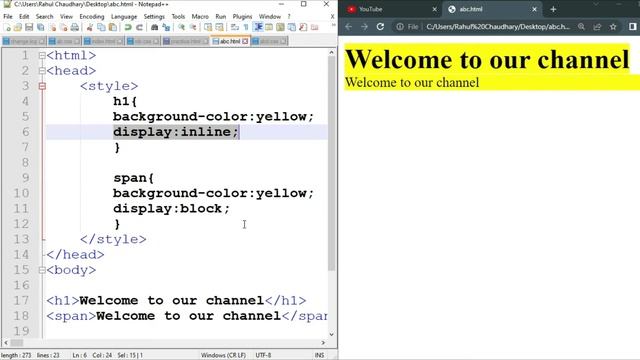Image resolution: width=640 pixels, height=360 pixels.
Task: Close the abc.html Notepad++ tab
Action: coord(245,41)
